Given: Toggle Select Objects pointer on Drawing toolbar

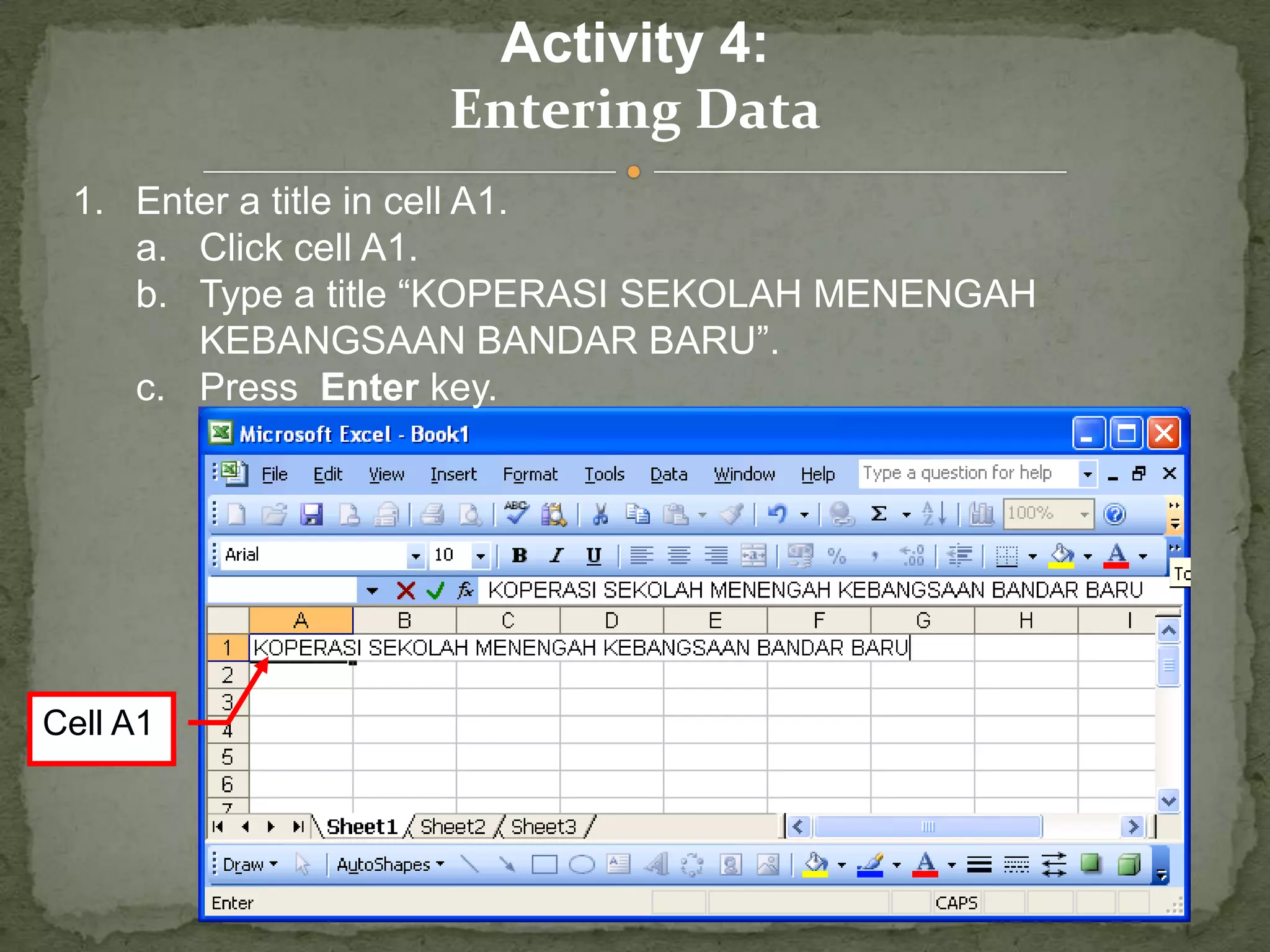Looking at the screenshot, I should click(302, 864).
